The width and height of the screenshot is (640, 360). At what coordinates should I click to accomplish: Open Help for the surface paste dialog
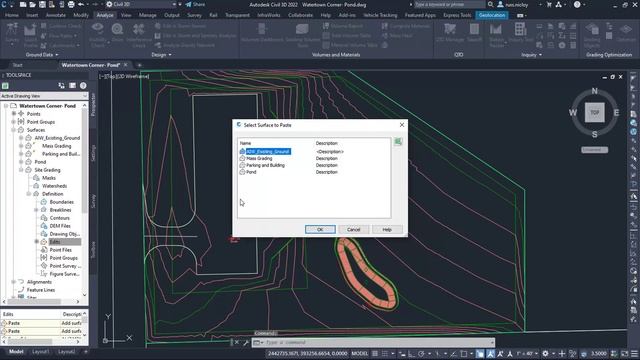(387, 229)
